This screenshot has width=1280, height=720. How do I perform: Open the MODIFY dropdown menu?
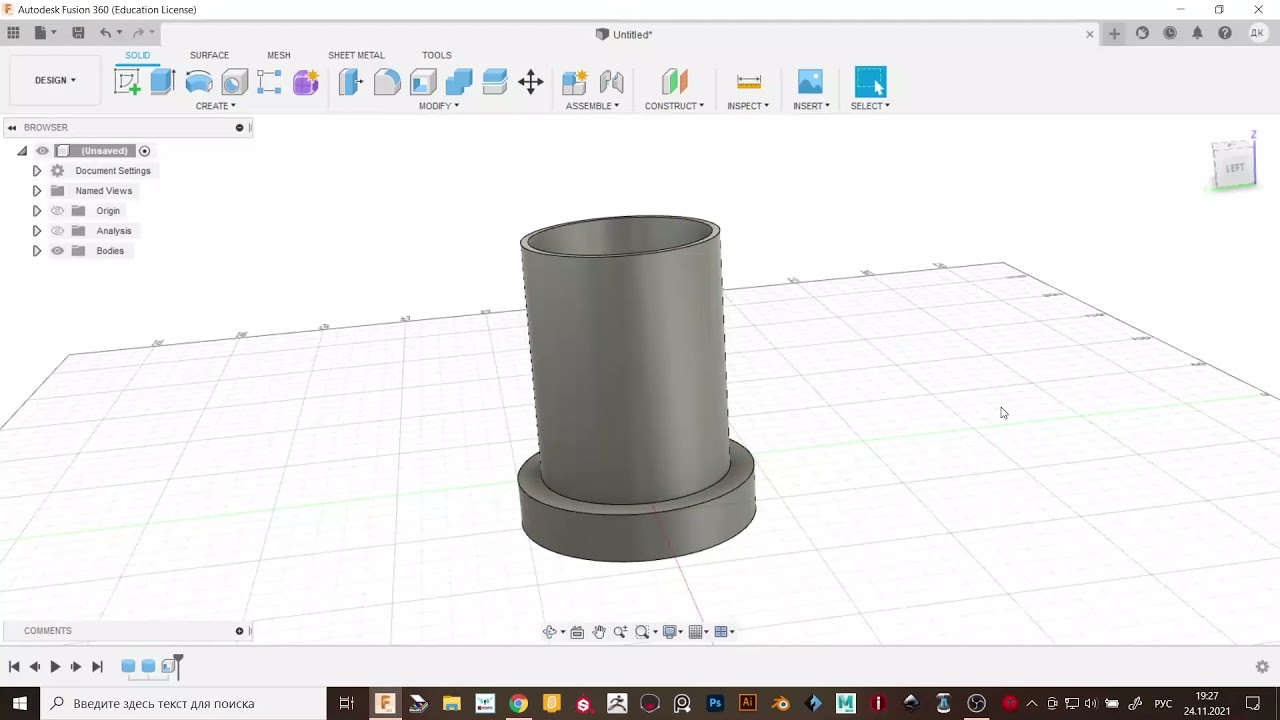coord(439,106)
